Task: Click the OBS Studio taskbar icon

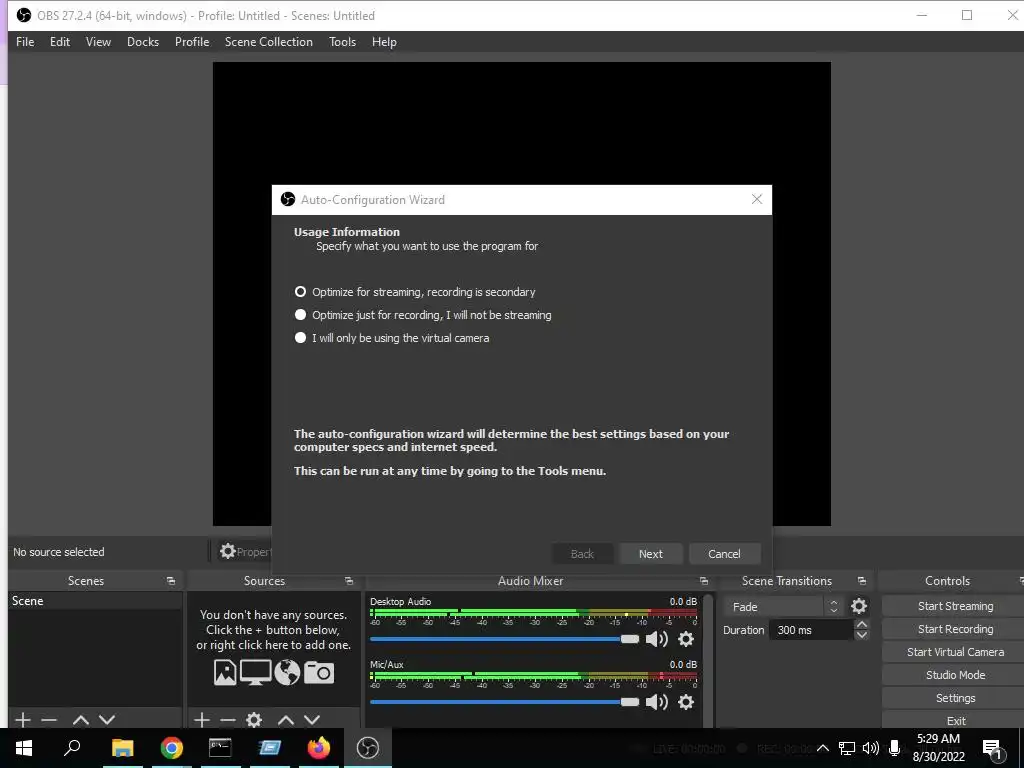Action: pos(368,748)
